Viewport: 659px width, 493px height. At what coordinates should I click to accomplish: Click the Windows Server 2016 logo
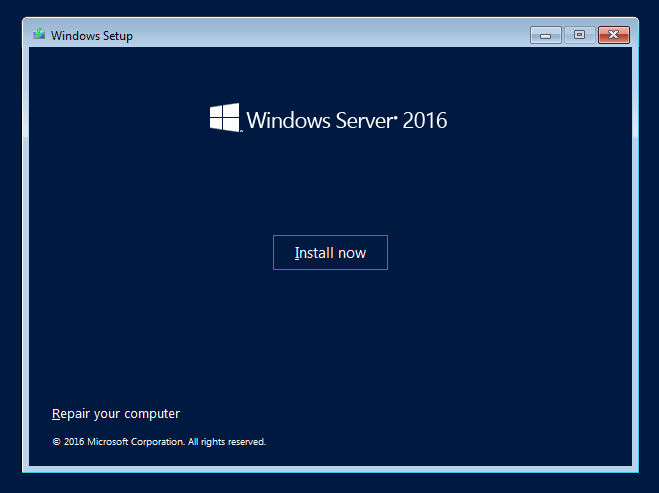pyautogui.click(x=328, y=119)
